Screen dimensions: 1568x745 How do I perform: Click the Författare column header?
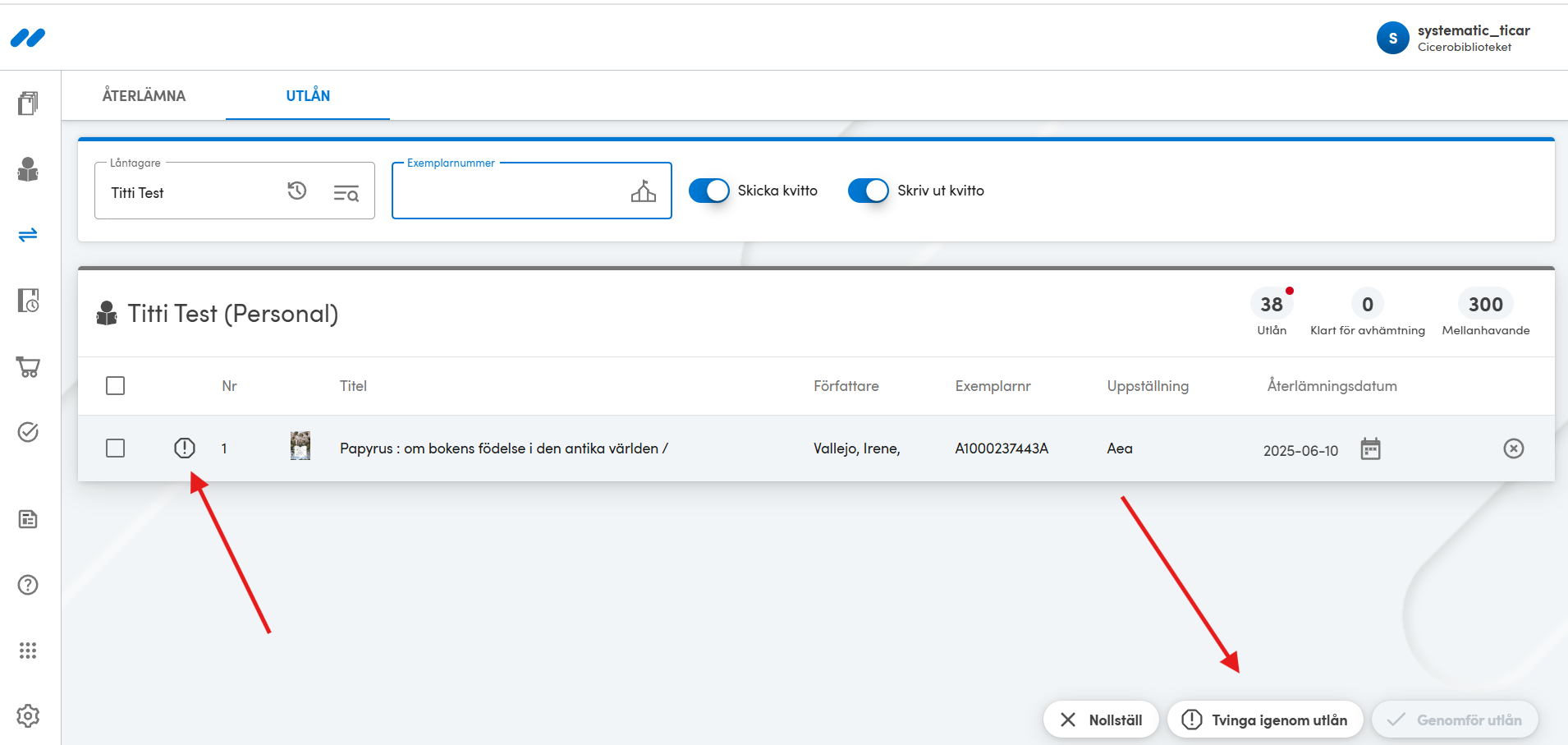(x=846, y=386)
